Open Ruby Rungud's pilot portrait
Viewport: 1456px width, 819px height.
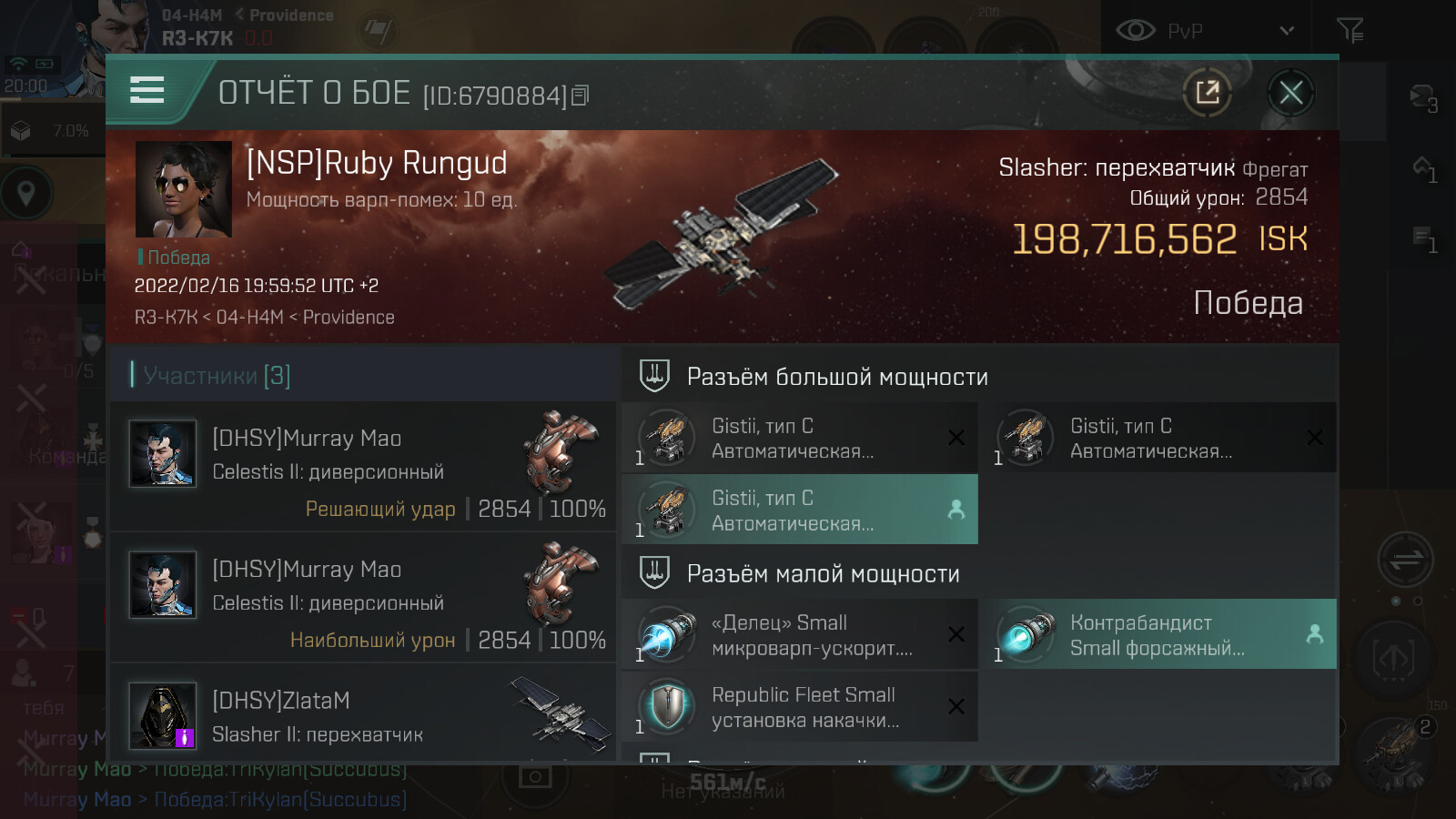point(183,189)
